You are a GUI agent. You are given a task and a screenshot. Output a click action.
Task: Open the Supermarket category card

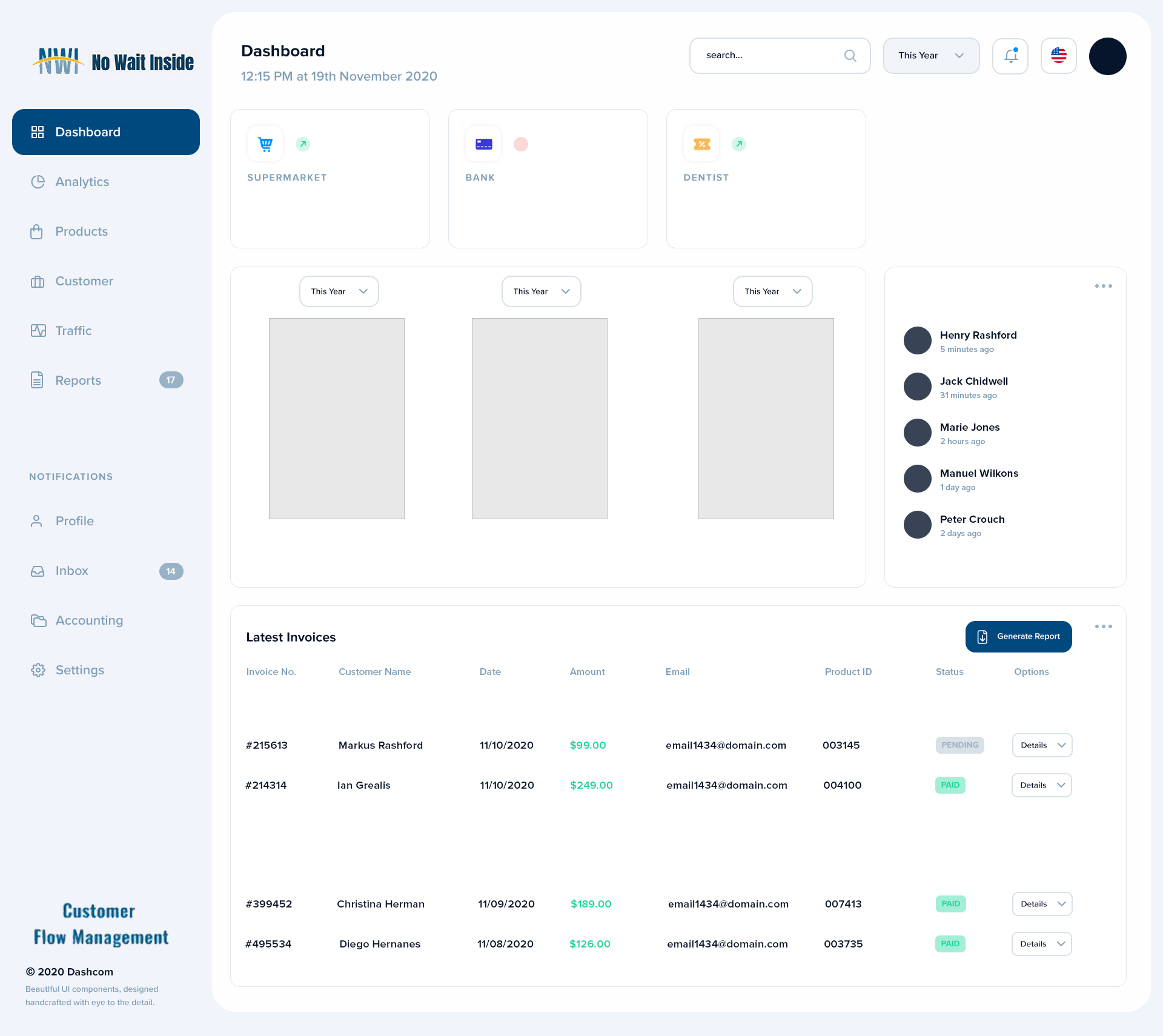[x=330, y=179]
